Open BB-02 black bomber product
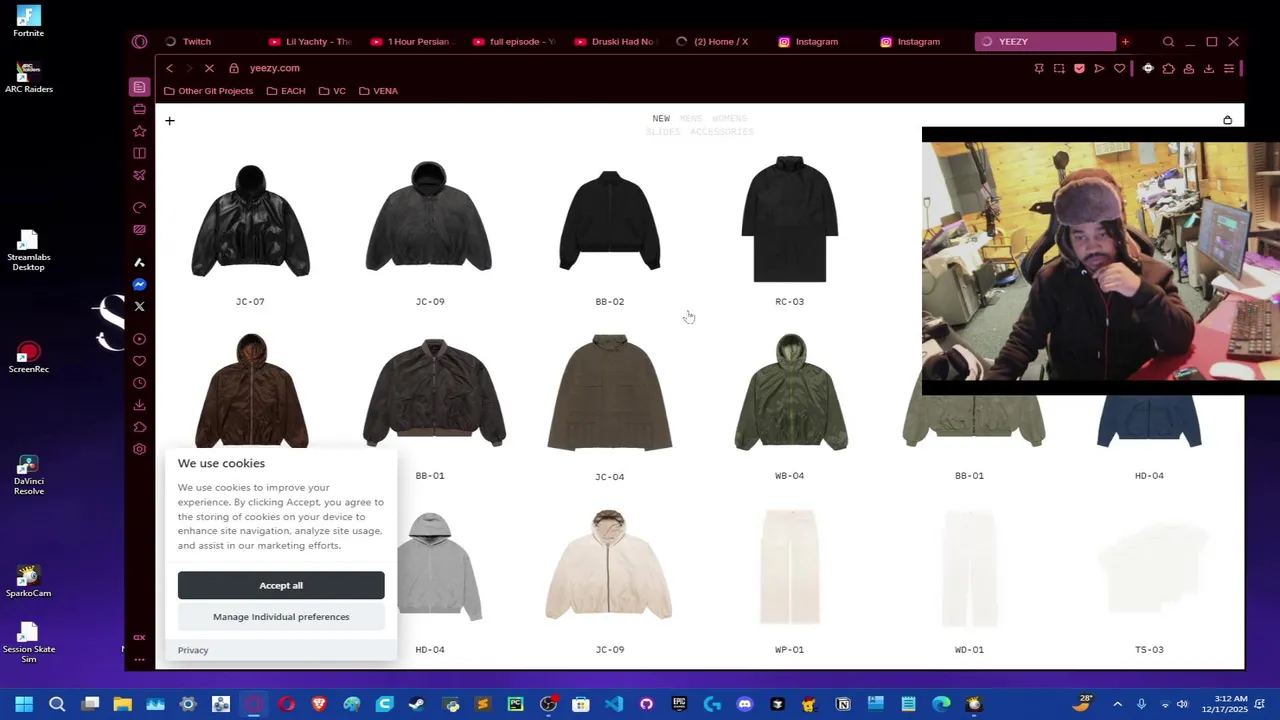The width and height of the screenshot is (1280, 720). (610, 220)
